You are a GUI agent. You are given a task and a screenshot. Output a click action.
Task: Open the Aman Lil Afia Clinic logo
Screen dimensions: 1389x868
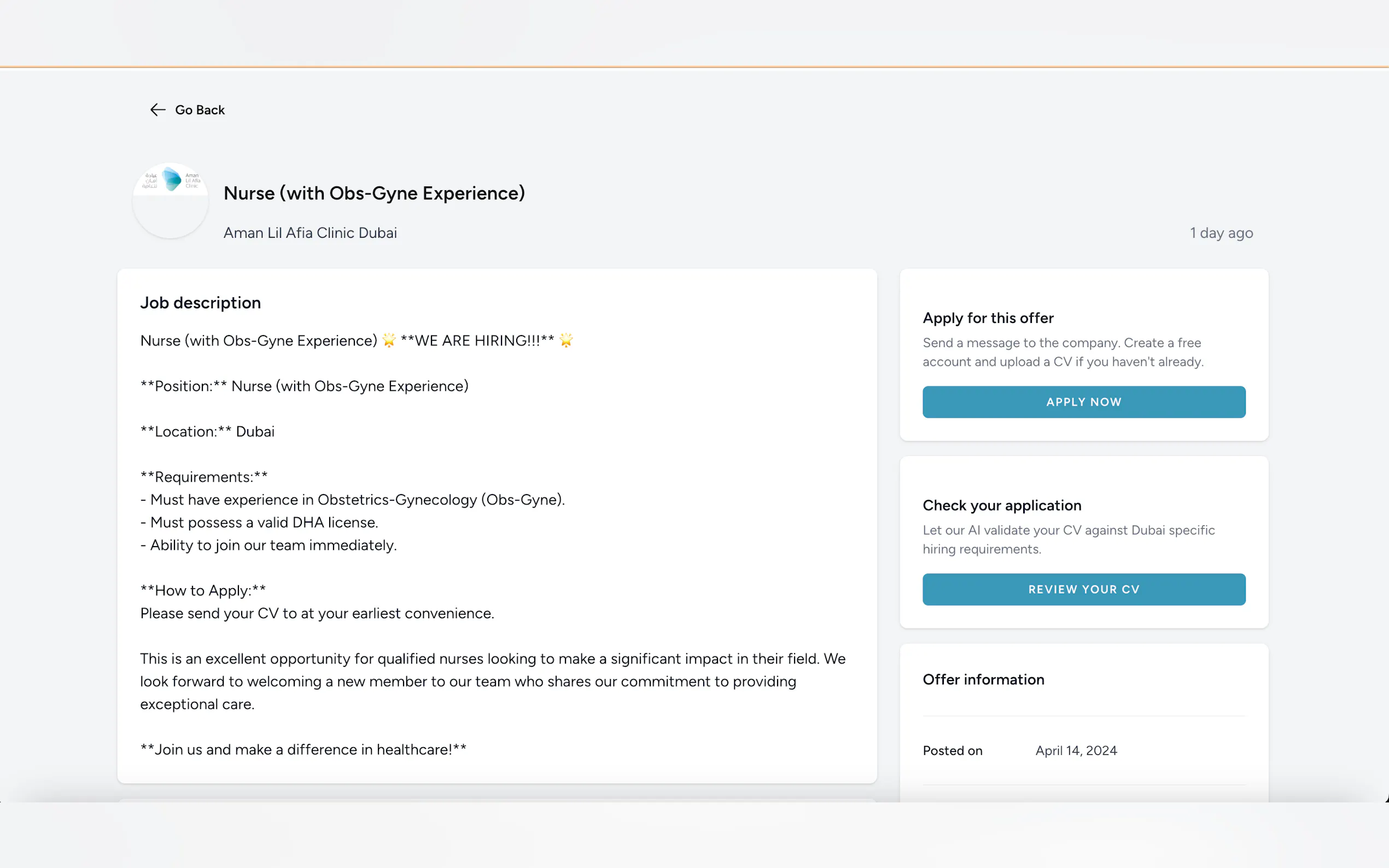tap(171, 200)
